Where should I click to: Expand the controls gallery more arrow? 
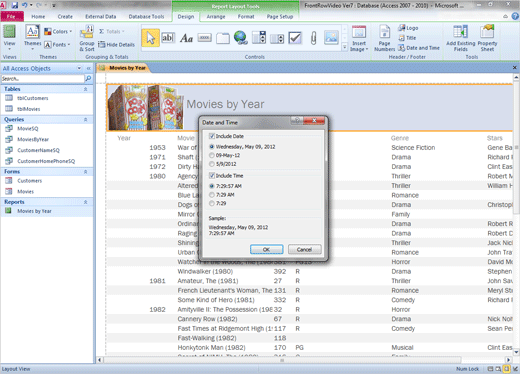click(x=345, y=47)
